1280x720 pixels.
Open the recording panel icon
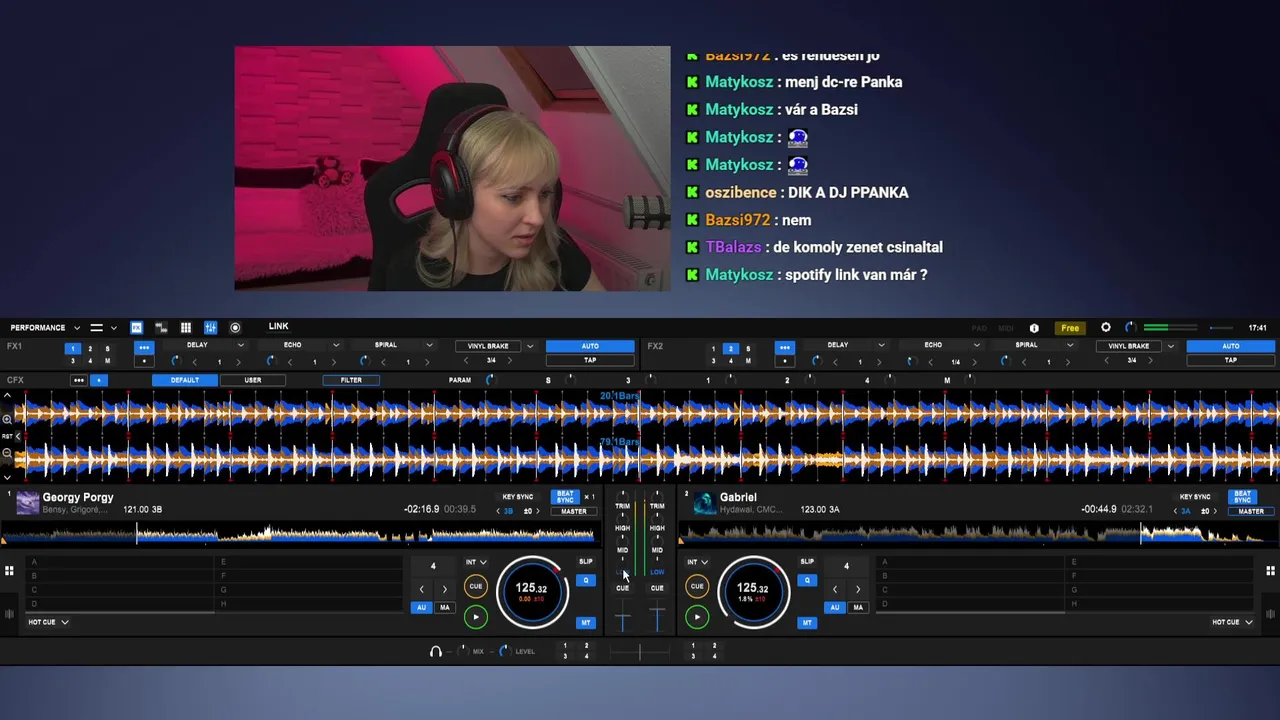(x=235, y=328)
